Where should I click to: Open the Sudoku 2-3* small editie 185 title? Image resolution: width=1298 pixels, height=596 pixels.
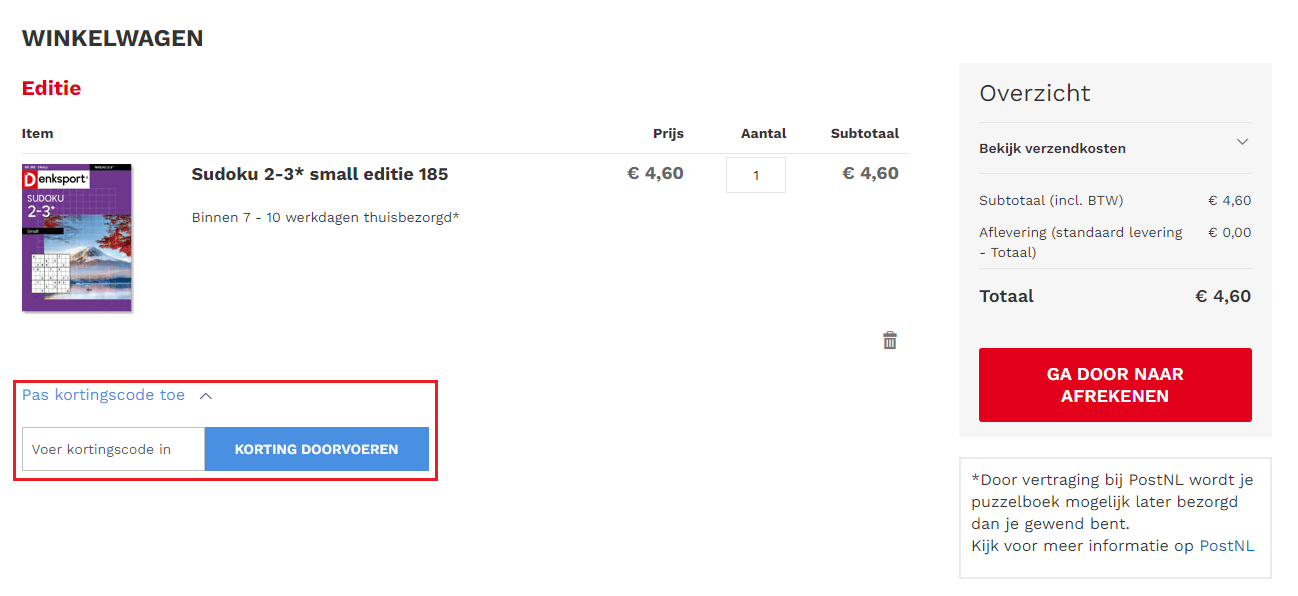click(319, 174)
